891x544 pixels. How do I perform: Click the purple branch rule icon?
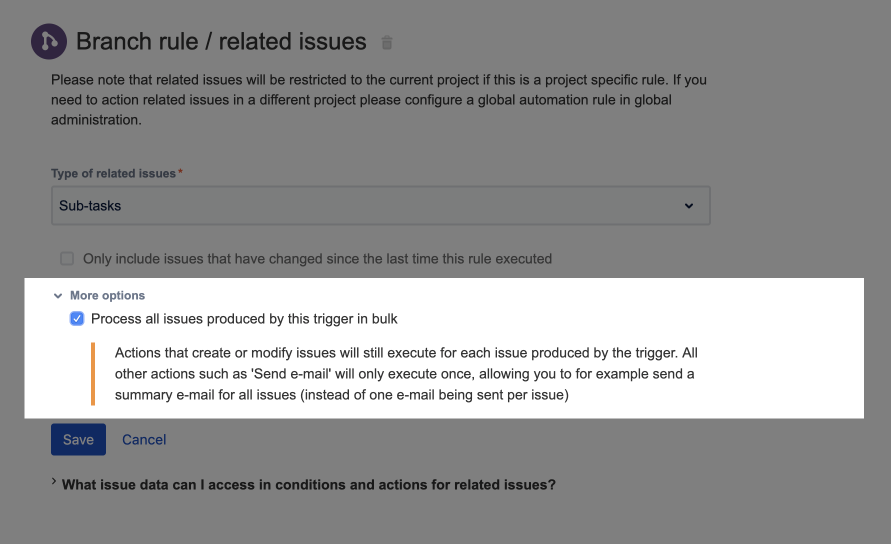[x=49, y=42]
